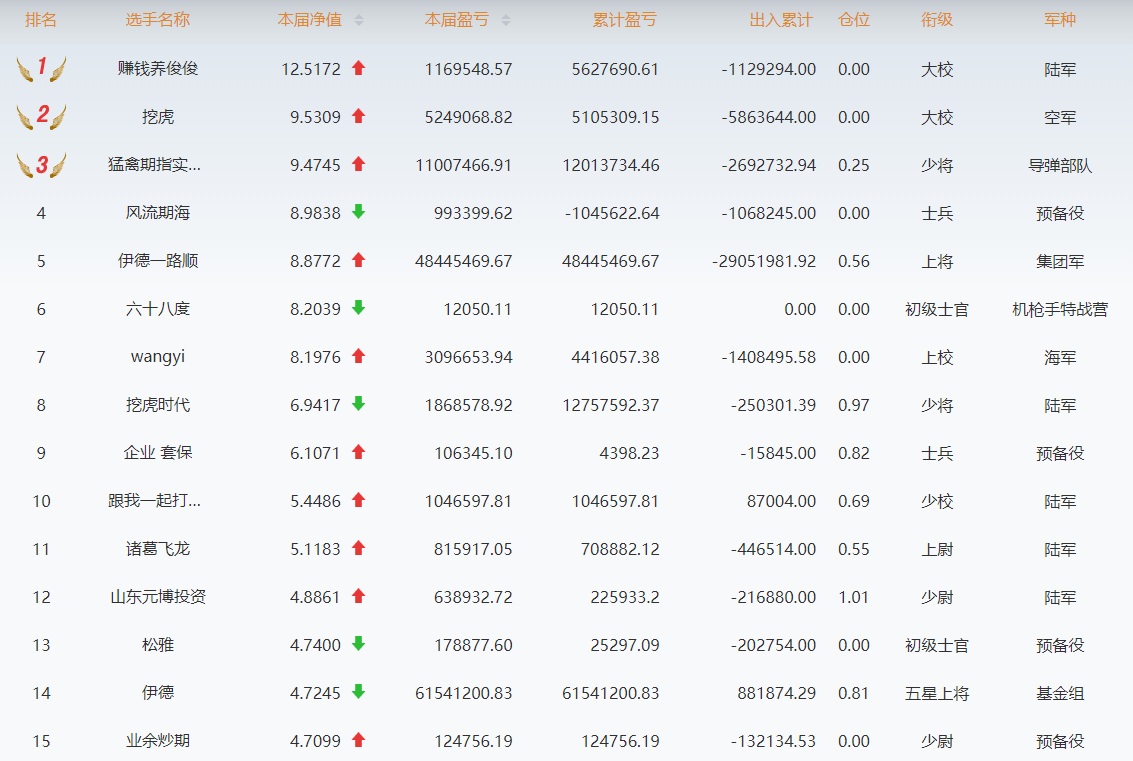Click red up arrow beside 4.8861

358,596
